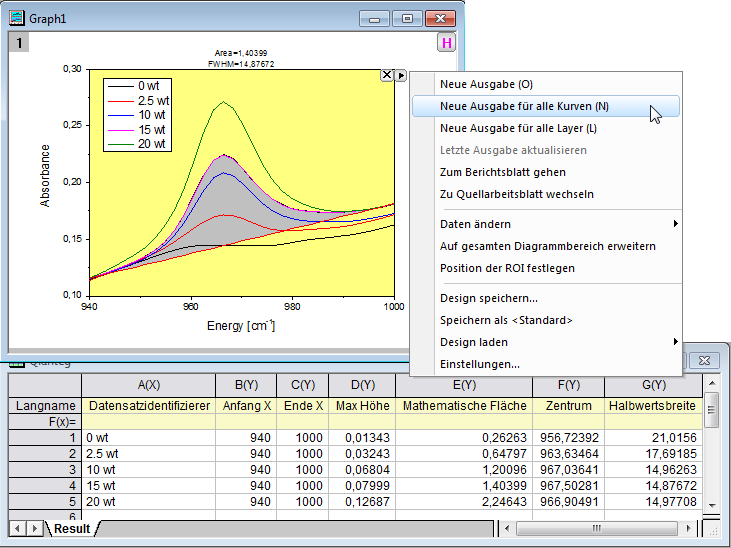Select row header 3
The image size is (731, 548).
coord(45,470)
